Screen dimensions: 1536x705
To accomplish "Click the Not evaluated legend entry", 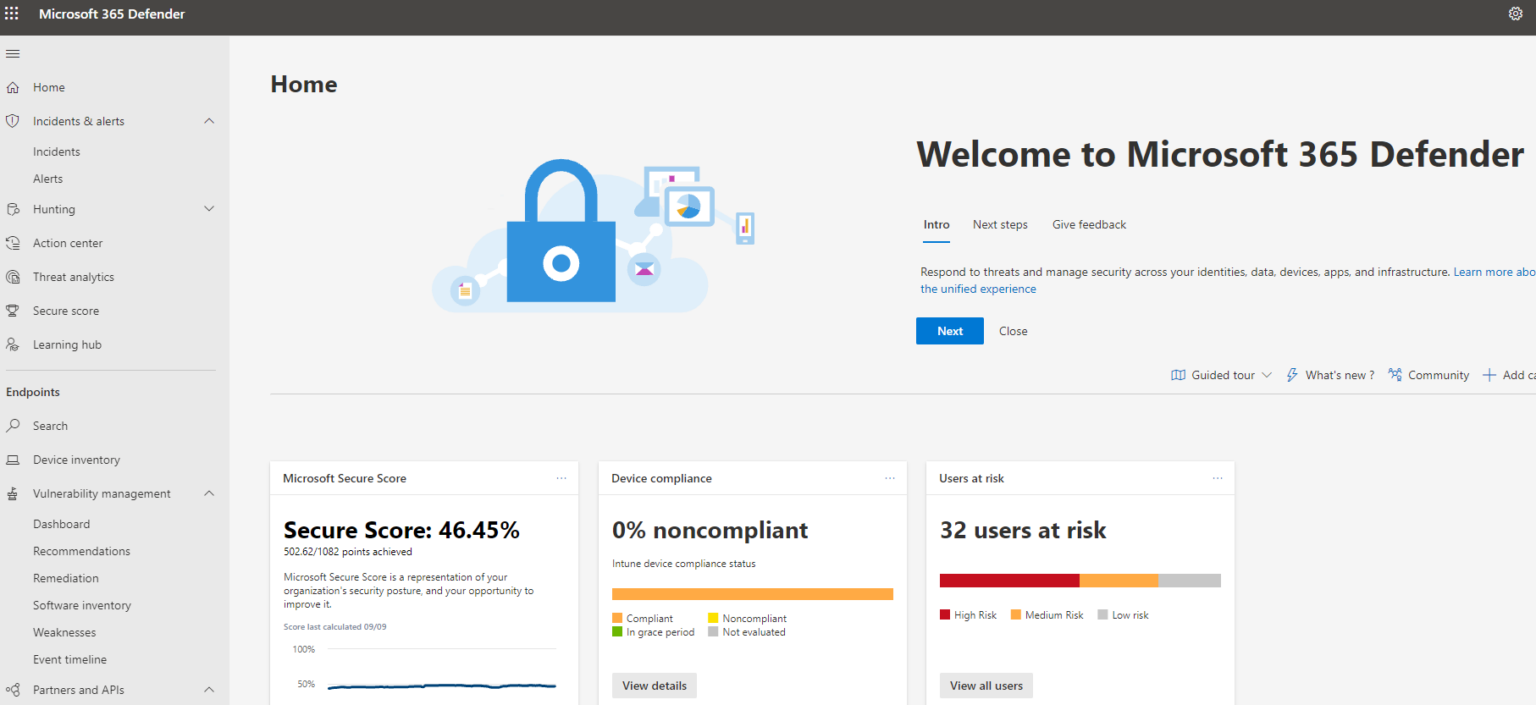I will click(746, 632).
